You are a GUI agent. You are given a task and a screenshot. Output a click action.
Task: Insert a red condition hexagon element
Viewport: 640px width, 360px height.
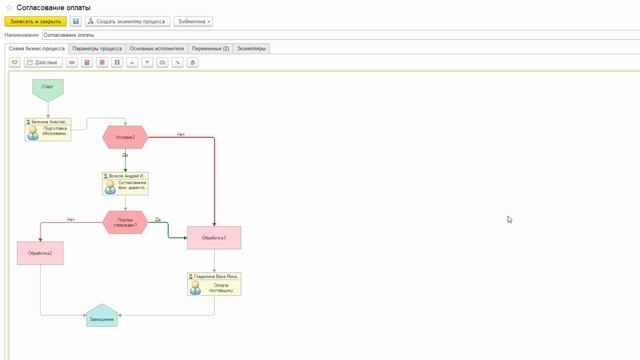(x=72, y=62)
